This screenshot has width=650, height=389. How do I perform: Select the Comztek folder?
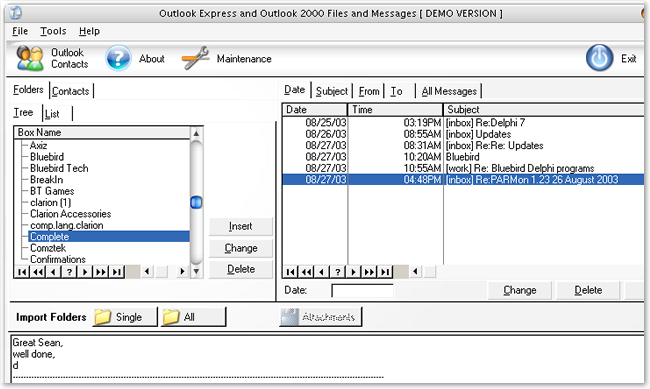point(48,248)
